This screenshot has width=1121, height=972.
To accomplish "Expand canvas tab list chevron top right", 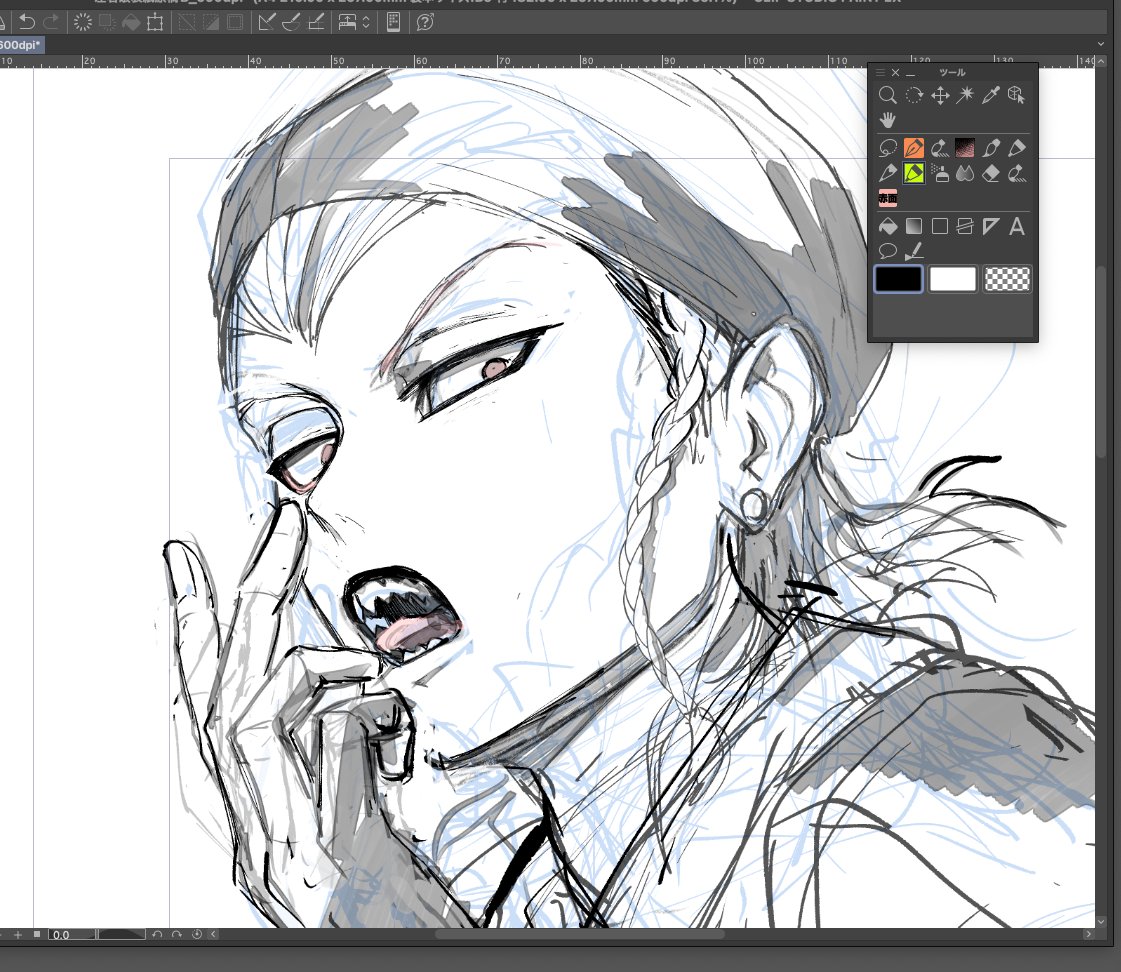I will coord(1101,44).
